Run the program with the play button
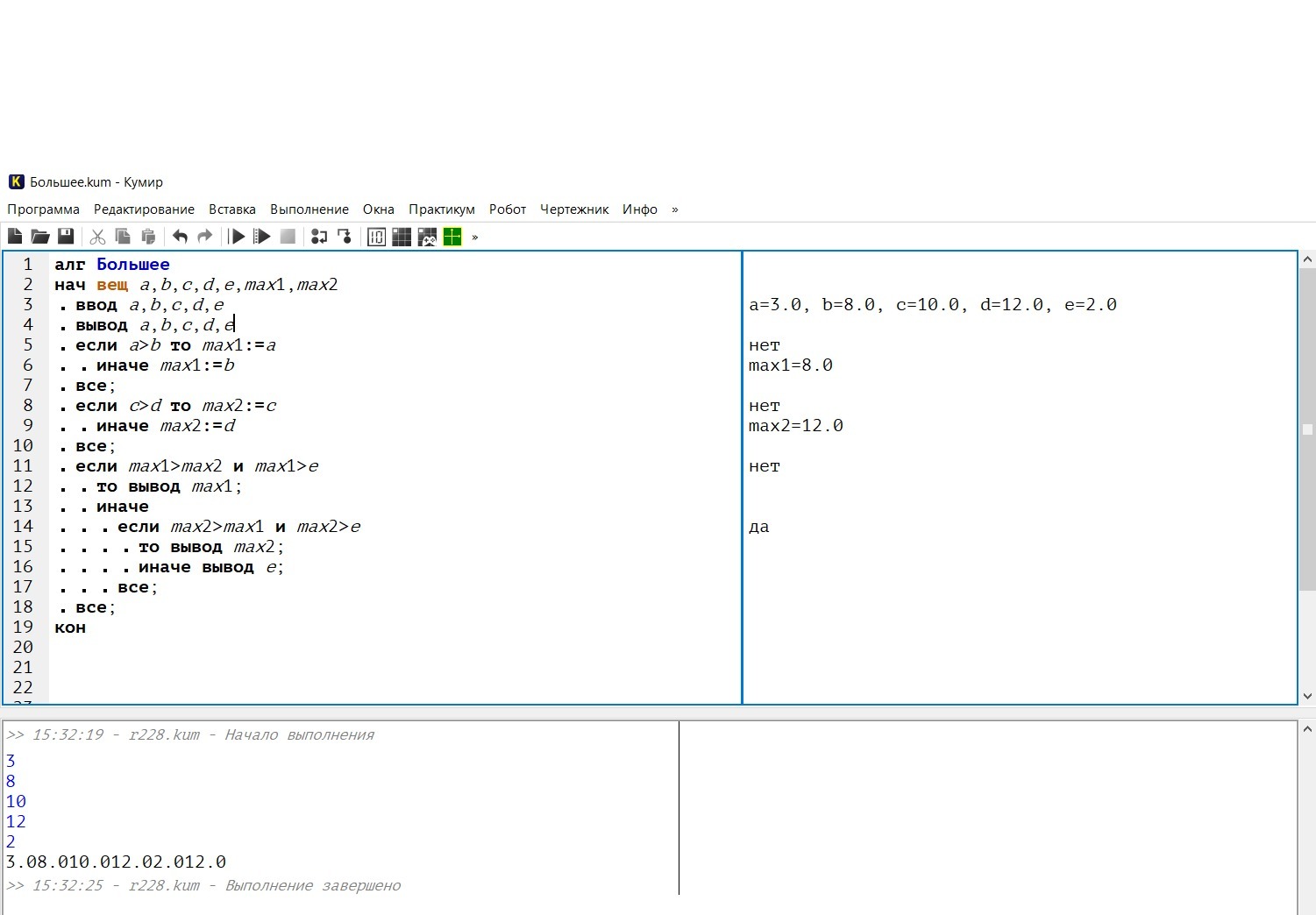Viewport: 1316px width, 915px height. tap(237, 237)
